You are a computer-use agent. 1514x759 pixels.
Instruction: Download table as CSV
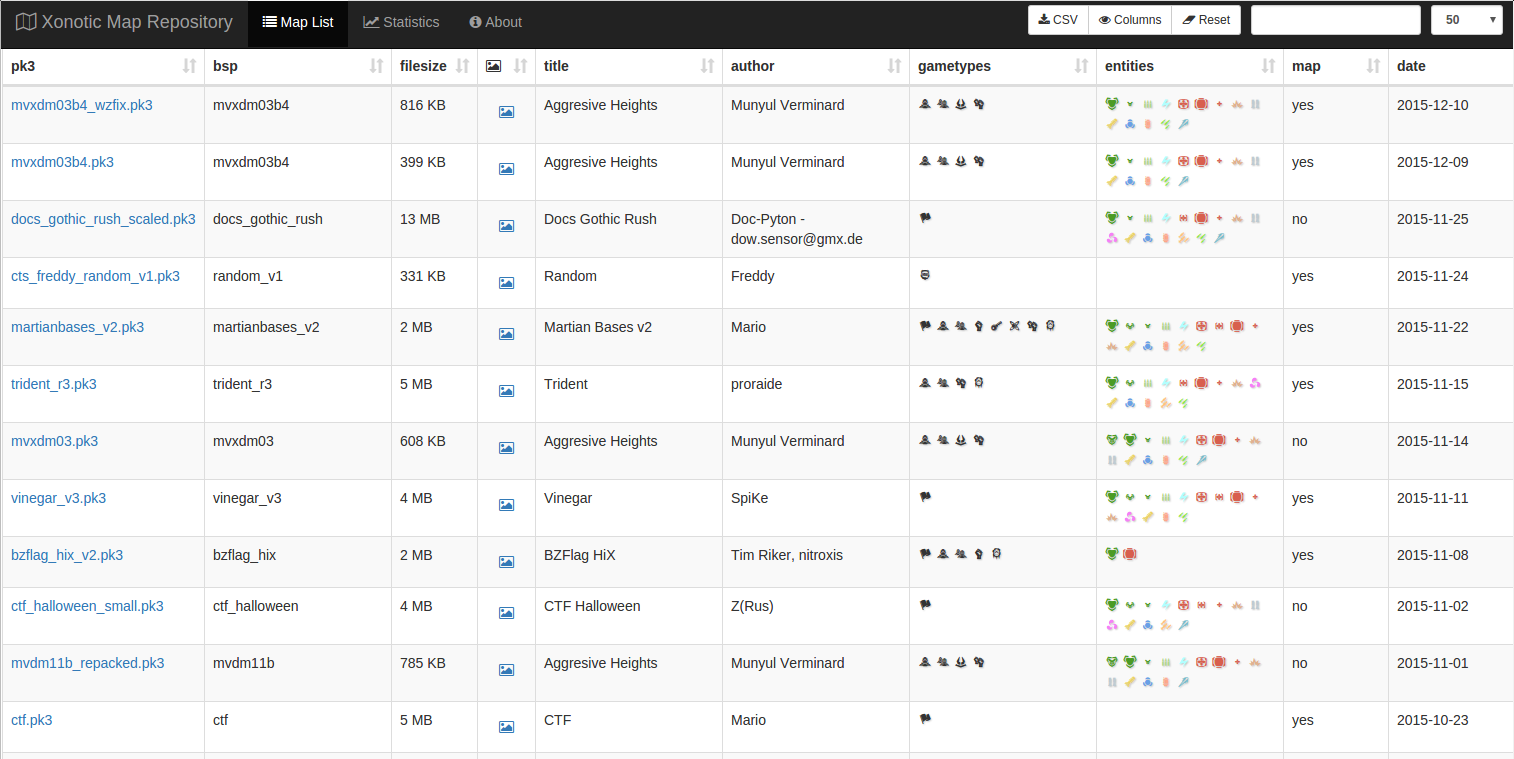tap(1058, 20)
